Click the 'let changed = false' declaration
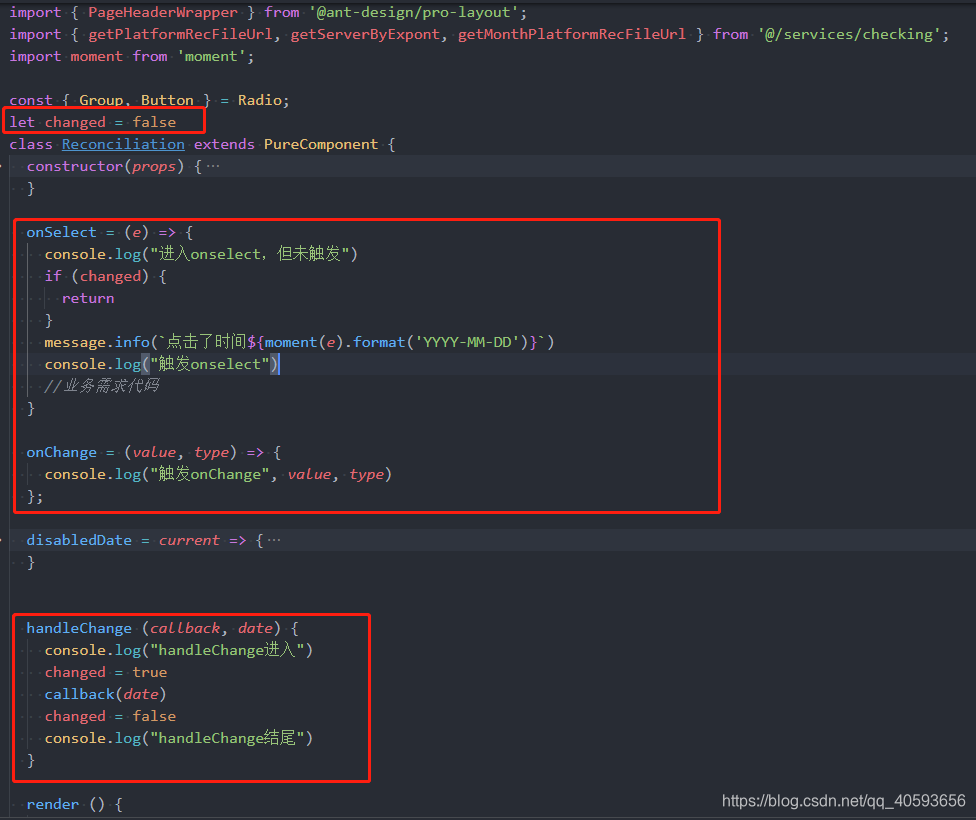Screen dimensions: 976x820 93,122
